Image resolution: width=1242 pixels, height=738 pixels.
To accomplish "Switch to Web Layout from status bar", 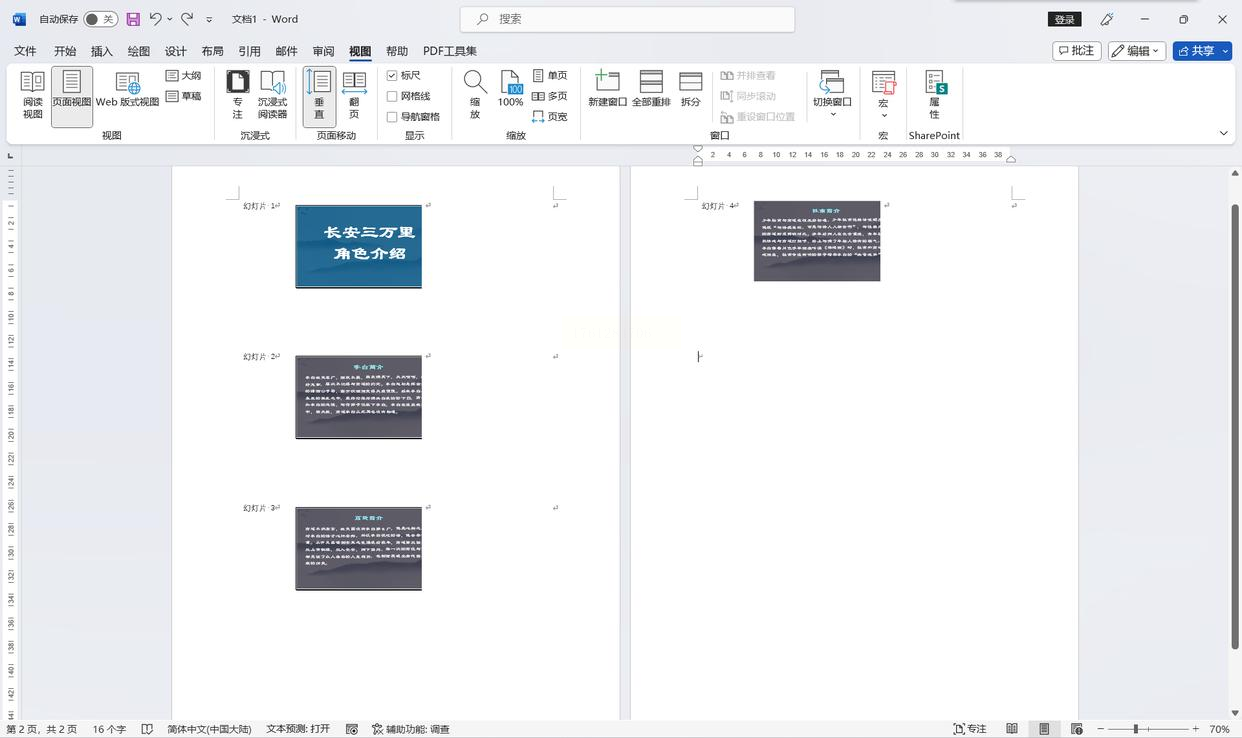I will (1077, 729).
